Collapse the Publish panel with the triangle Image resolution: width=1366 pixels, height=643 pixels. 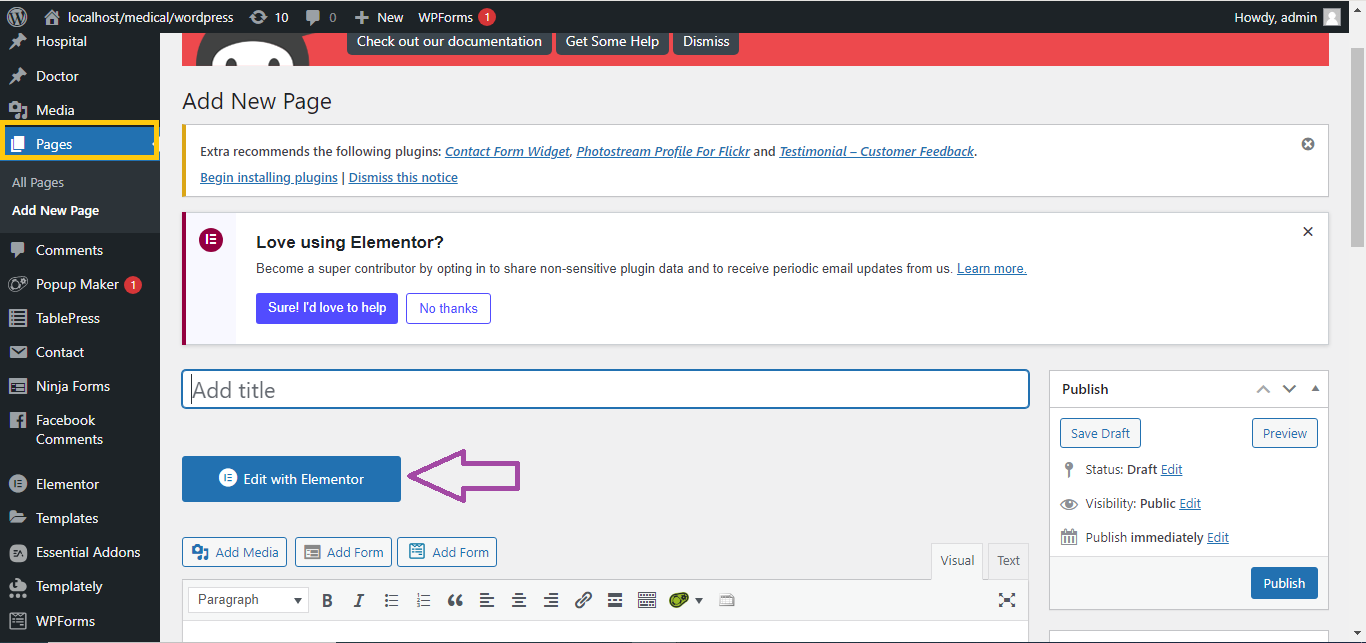pos(1315,389)
